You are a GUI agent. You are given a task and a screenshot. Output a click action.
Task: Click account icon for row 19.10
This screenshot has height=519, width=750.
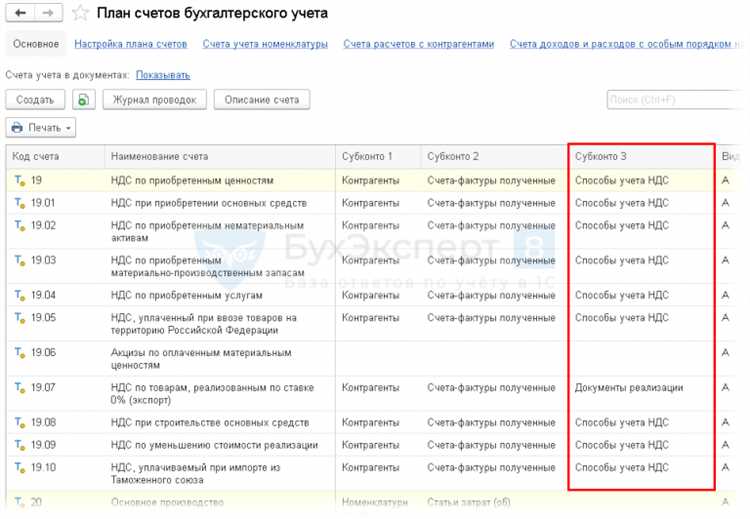(19, 466)
